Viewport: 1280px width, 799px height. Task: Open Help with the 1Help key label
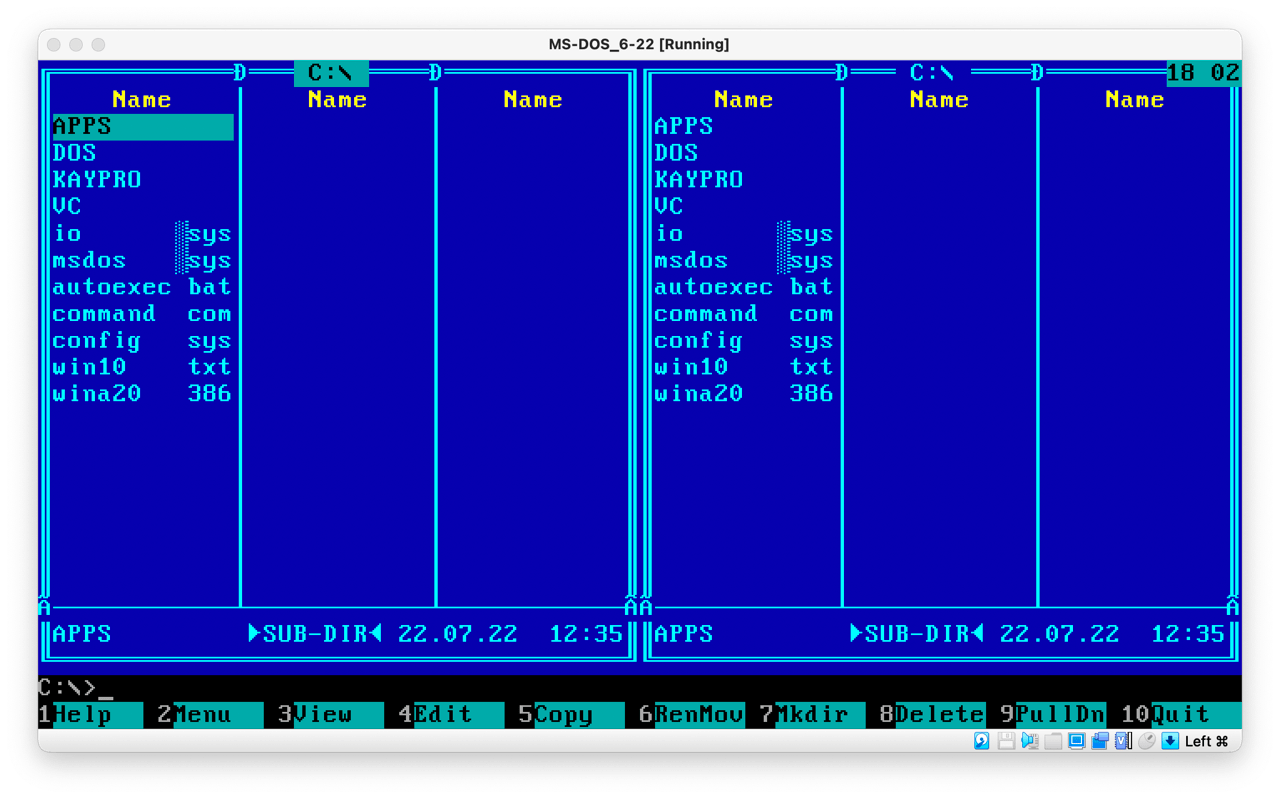91,715
